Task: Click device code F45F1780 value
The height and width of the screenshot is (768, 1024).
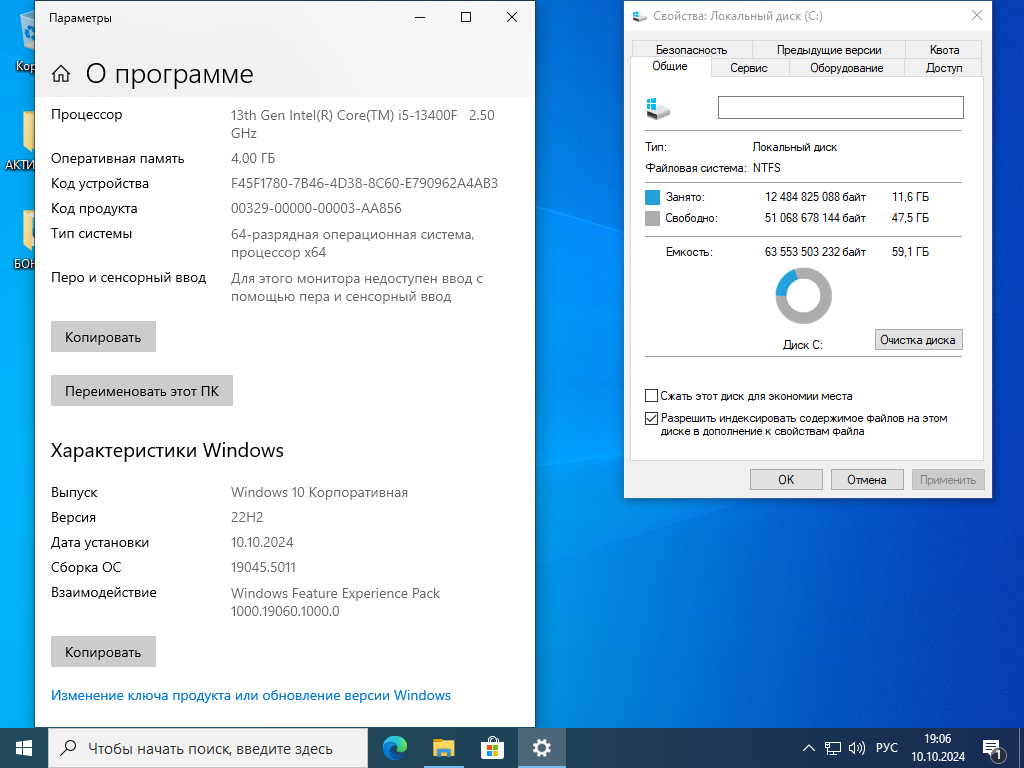Action: (x=364, y=184)
